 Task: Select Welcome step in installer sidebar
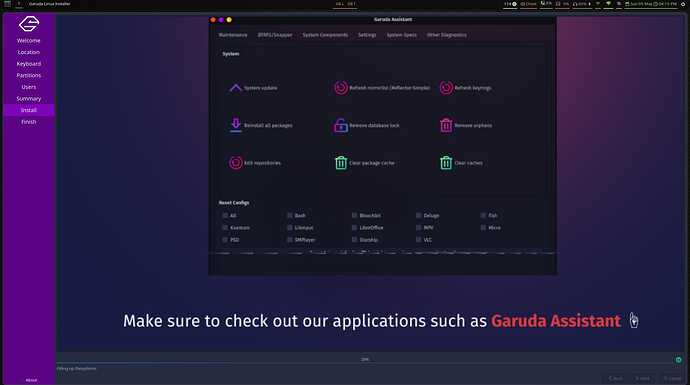29,40
